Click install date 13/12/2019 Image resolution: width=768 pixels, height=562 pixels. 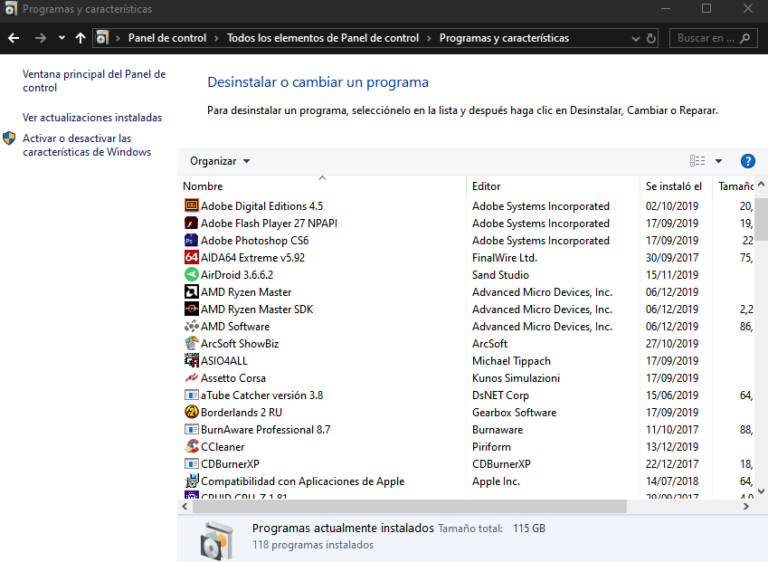coord(672,446)
